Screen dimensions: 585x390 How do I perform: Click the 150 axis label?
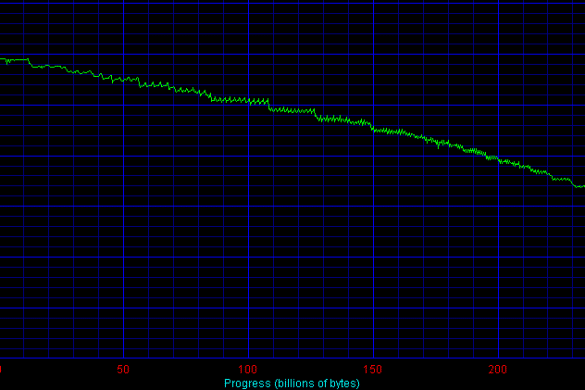point(373,369)
